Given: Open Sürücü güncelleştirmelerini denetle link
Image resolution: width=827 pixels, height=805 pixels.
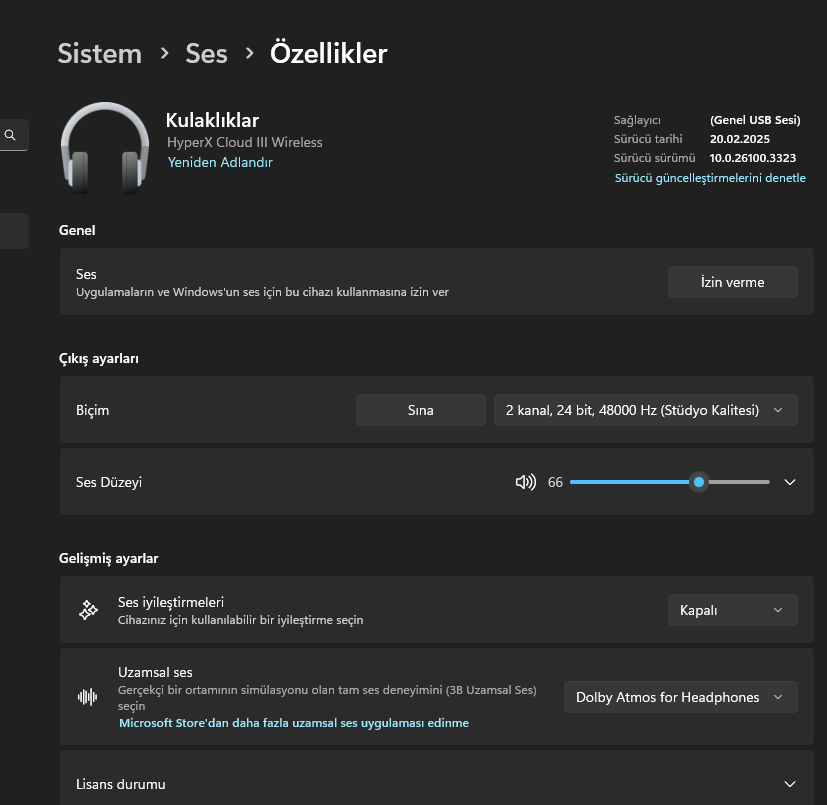Looking at the screenshot, I should click(x=710, y=178).
